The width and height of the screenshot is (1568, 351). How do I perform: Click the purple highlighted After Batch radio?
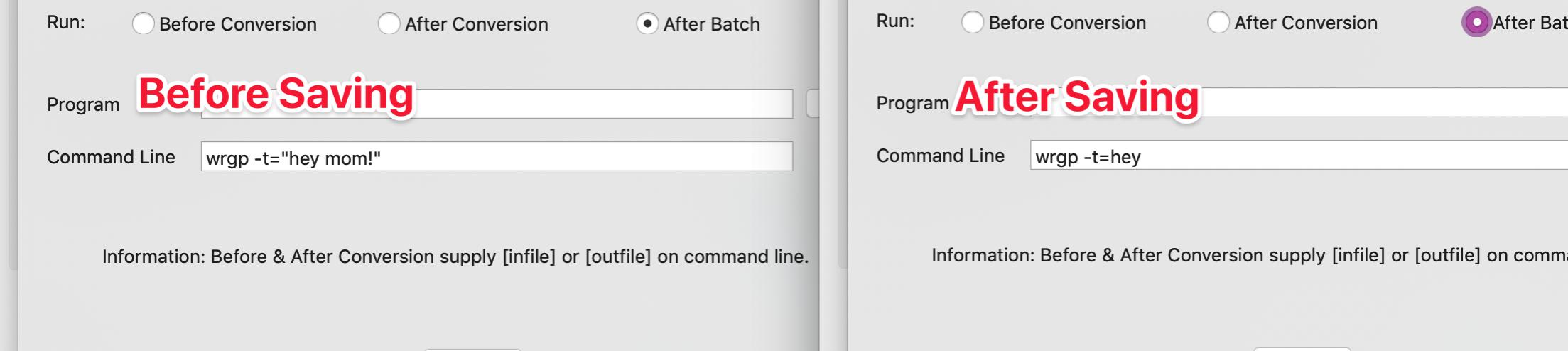1476,23
